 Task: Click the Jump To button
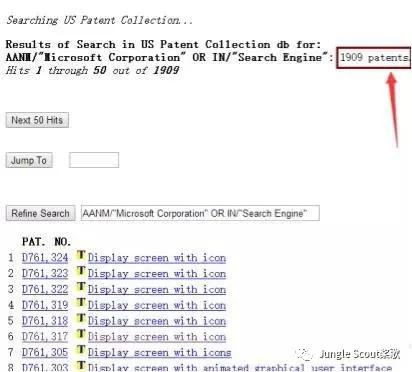29,160
